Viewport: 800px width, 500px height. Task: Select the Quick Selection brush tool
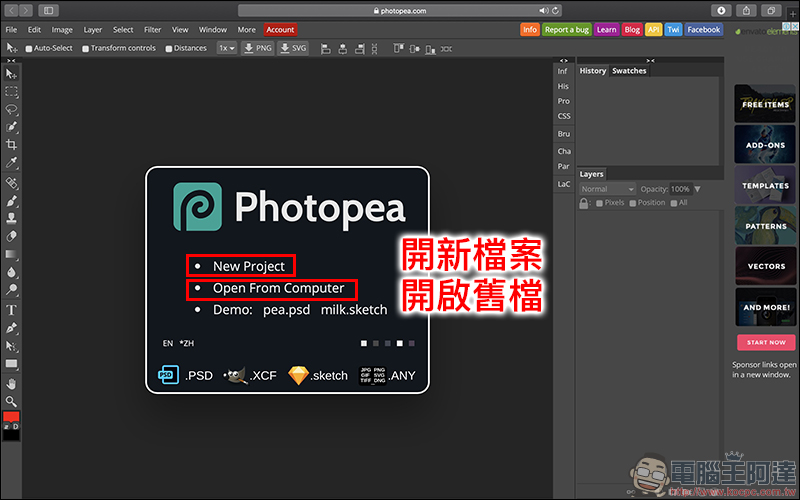(x=11, y=127)
